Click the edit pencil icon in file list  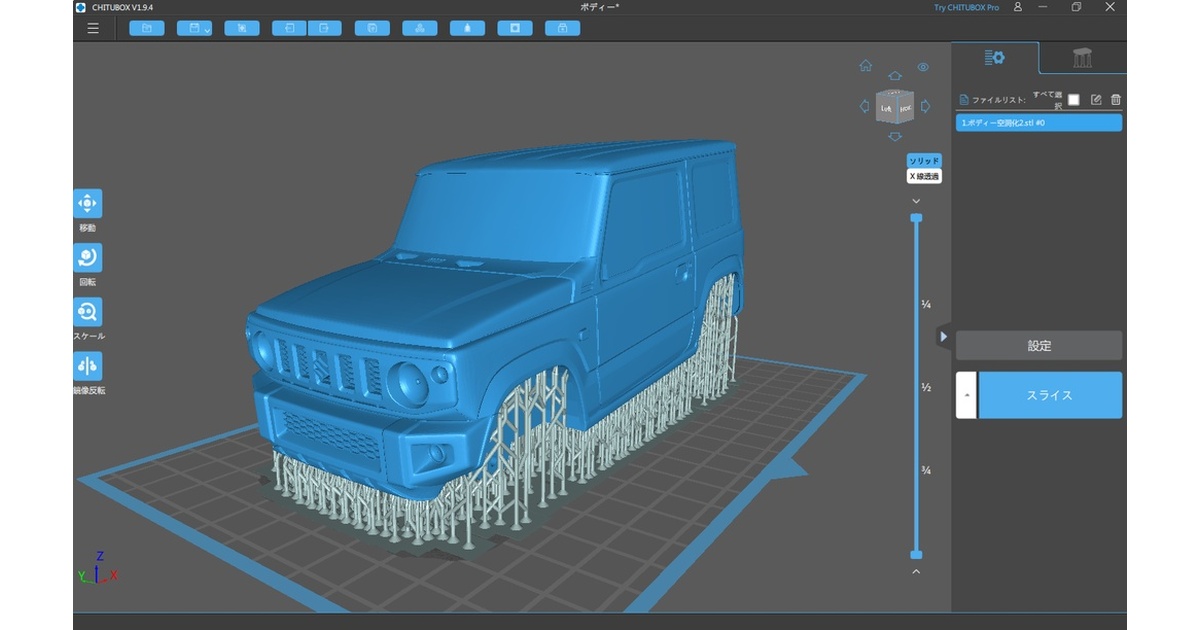(1096, 100)
